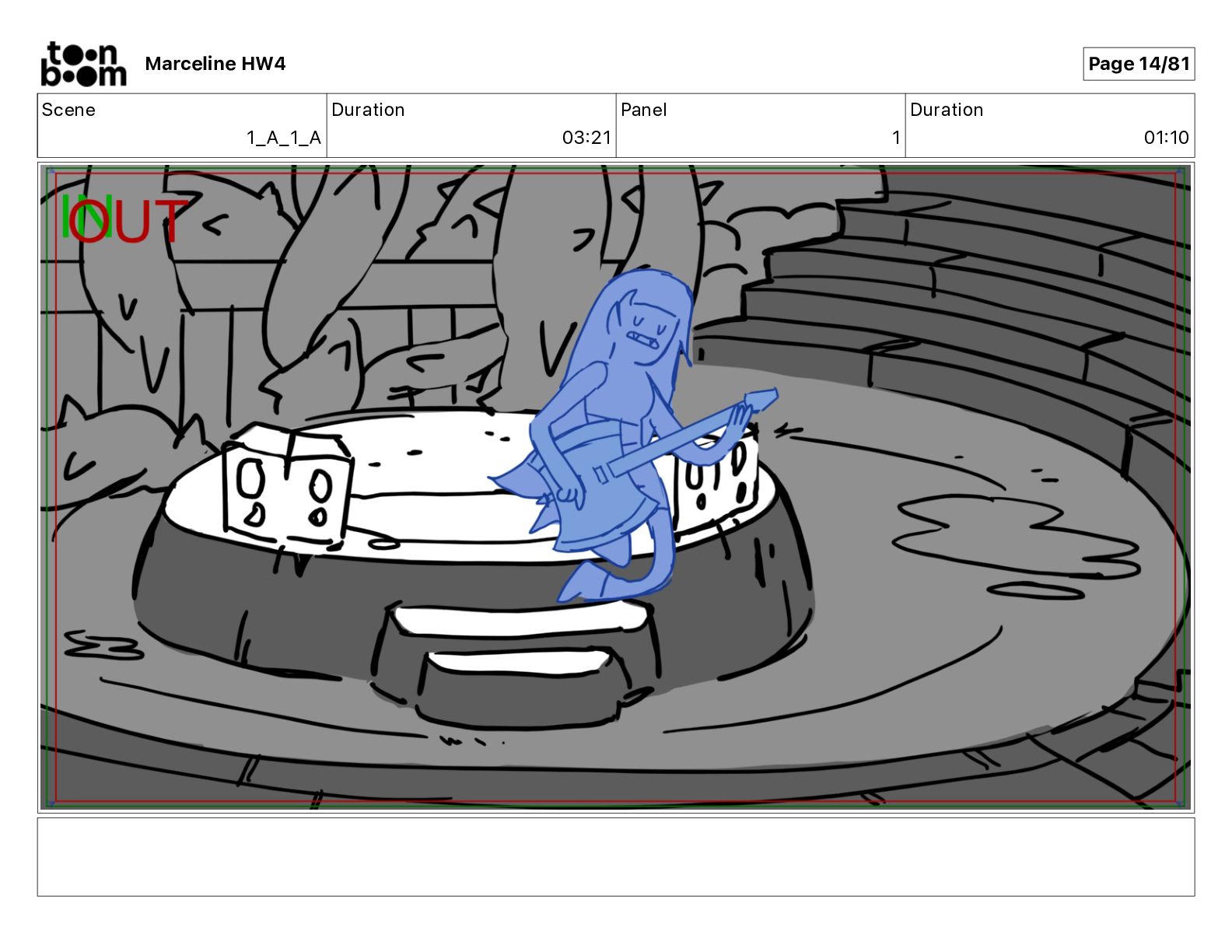The image size is (1232, 952).
Task: Click the 'Page 14/81' page indicator
Action: pos(1139,64)
